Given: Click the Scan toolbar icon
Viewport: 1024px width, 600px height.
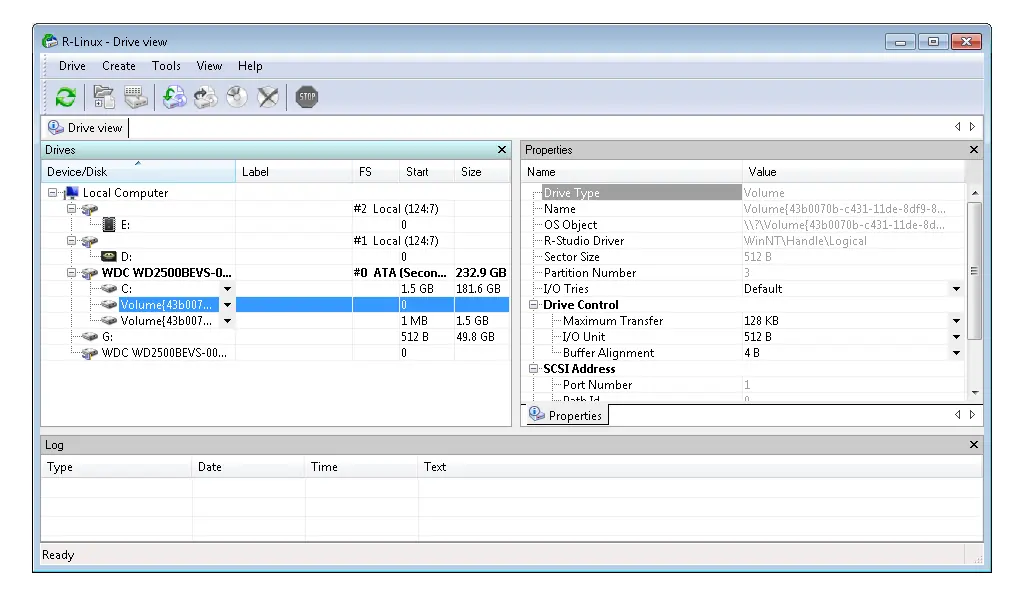Looking at the screenshot, I should (136, 97).
